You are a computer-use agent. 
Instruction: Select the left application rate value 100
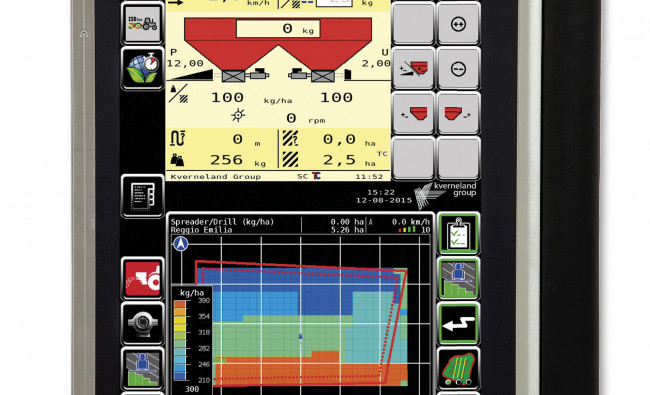click(227, 98)
